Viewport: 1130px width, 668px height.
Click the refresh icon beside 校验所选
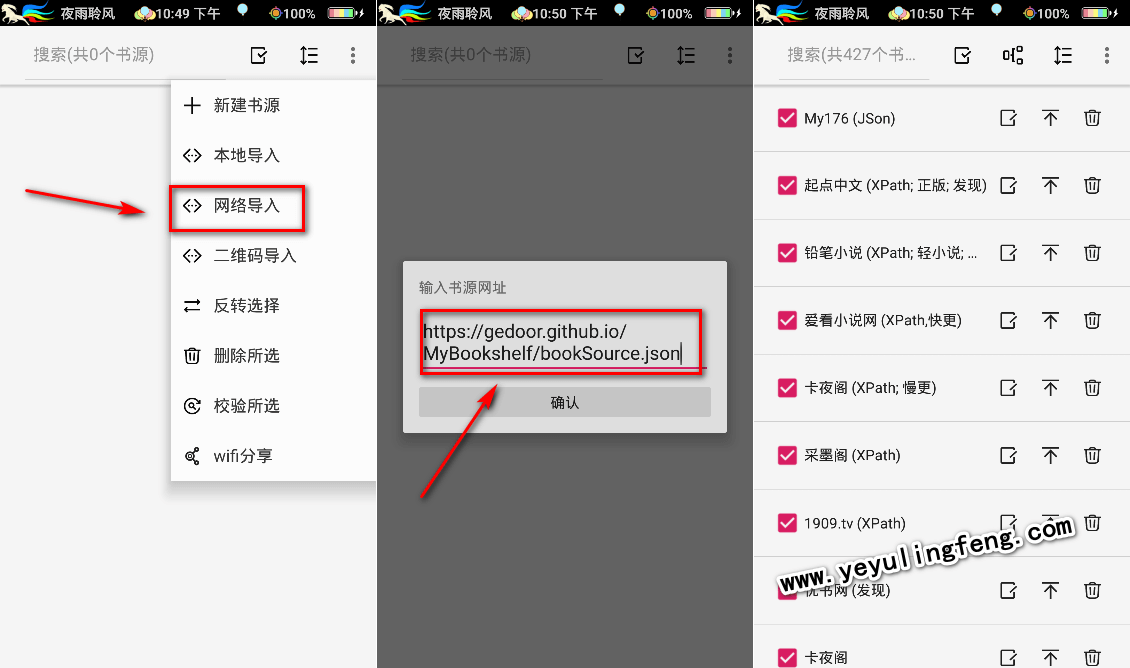(x=192, y=406)
